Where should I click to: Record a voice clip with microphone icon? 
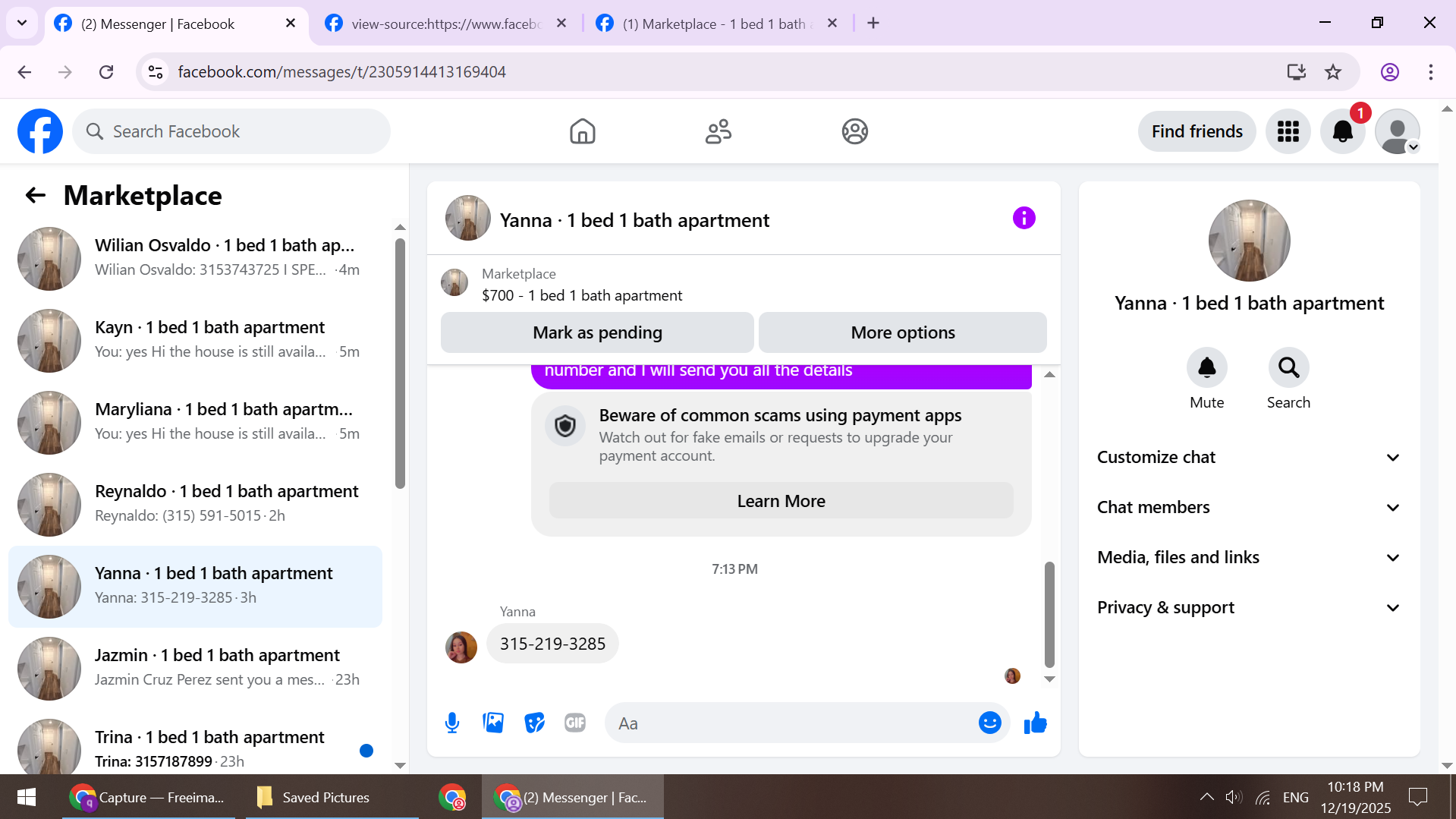[452, 723]
